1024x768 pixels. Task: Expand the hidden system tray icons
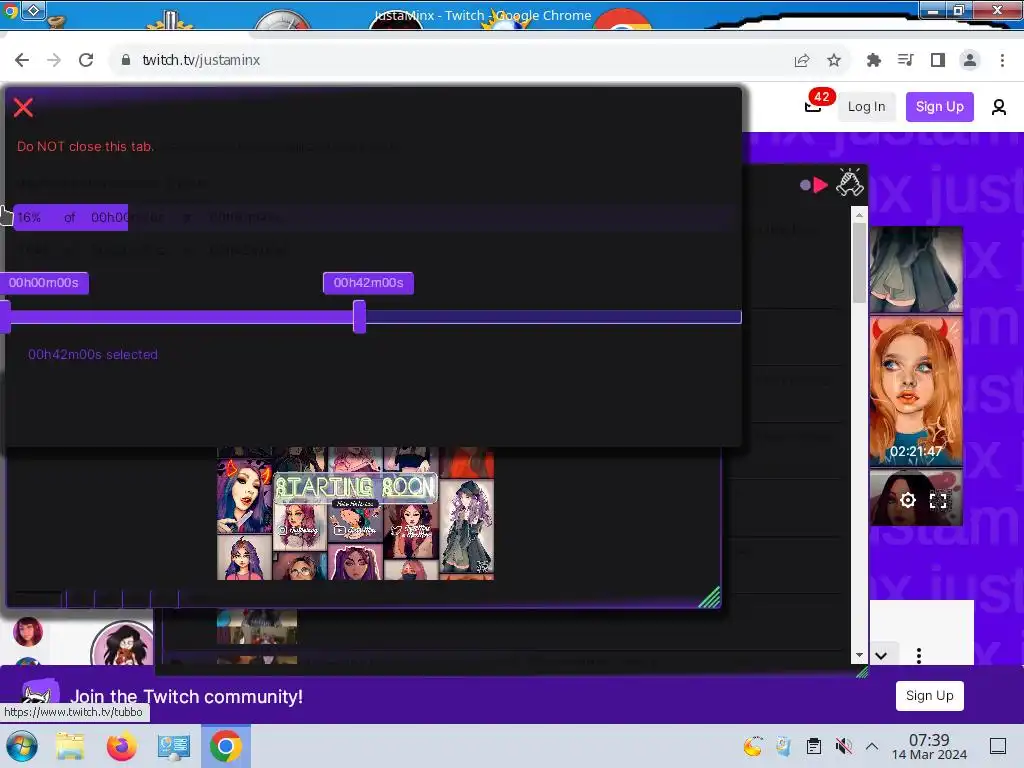(x=872, y=746)
